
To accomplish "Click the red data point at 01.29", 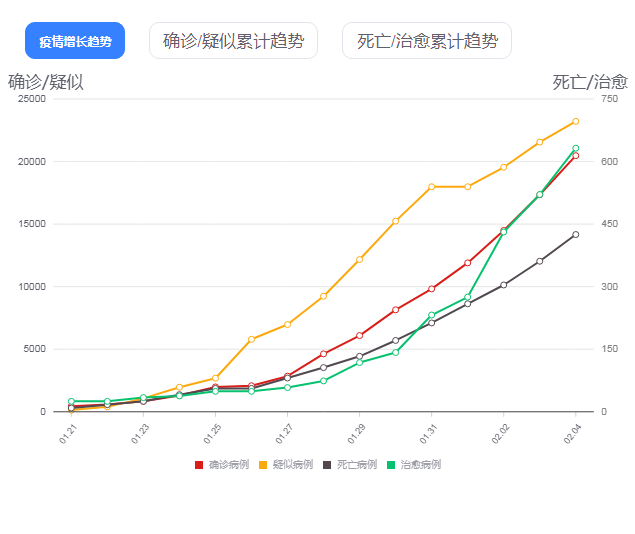I will click(x=360, y=336).
